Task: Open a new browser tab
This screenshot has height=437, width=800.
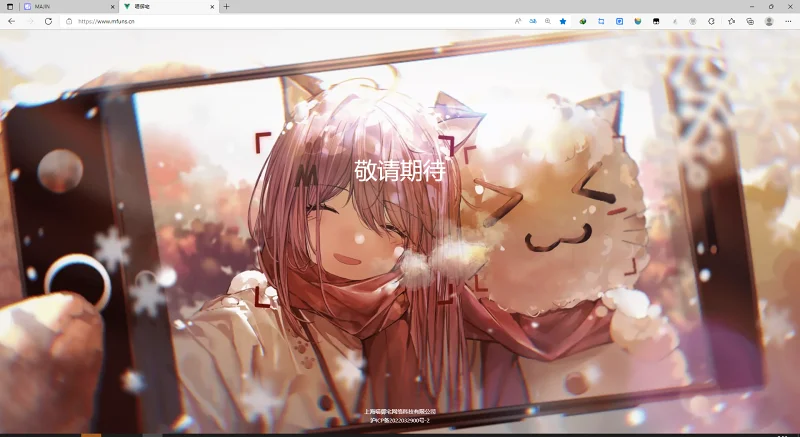Action: [x=227, y=7]
